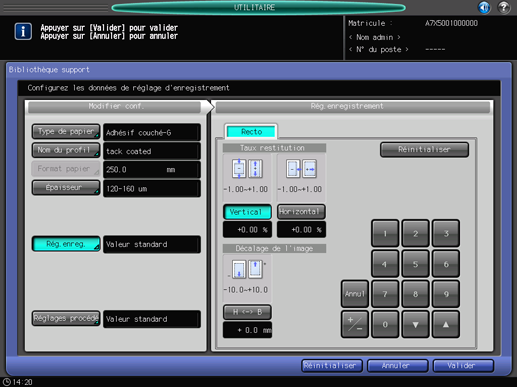Click keypad digit 5
Viewport: 517px width, 387px height.
pos(415,264)
